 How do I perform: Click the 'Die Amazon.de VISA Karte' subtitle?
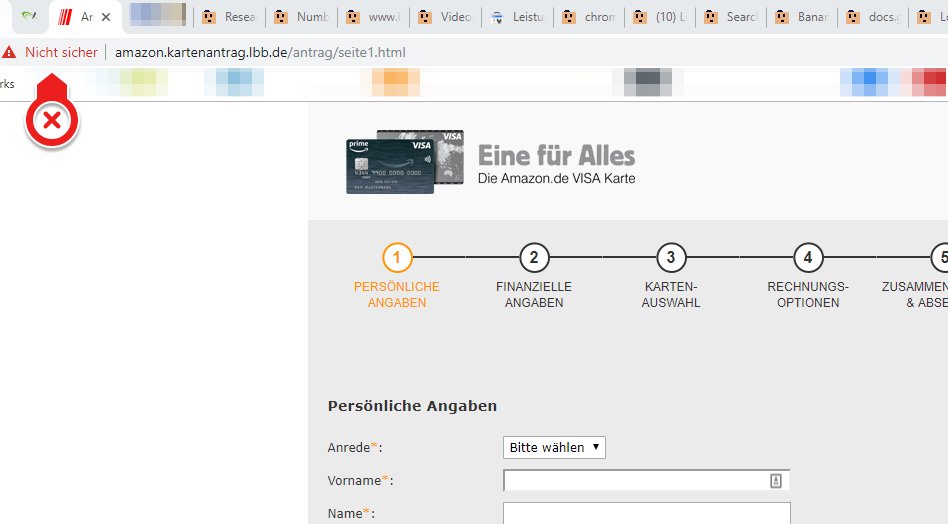click(x=556, y=178)
